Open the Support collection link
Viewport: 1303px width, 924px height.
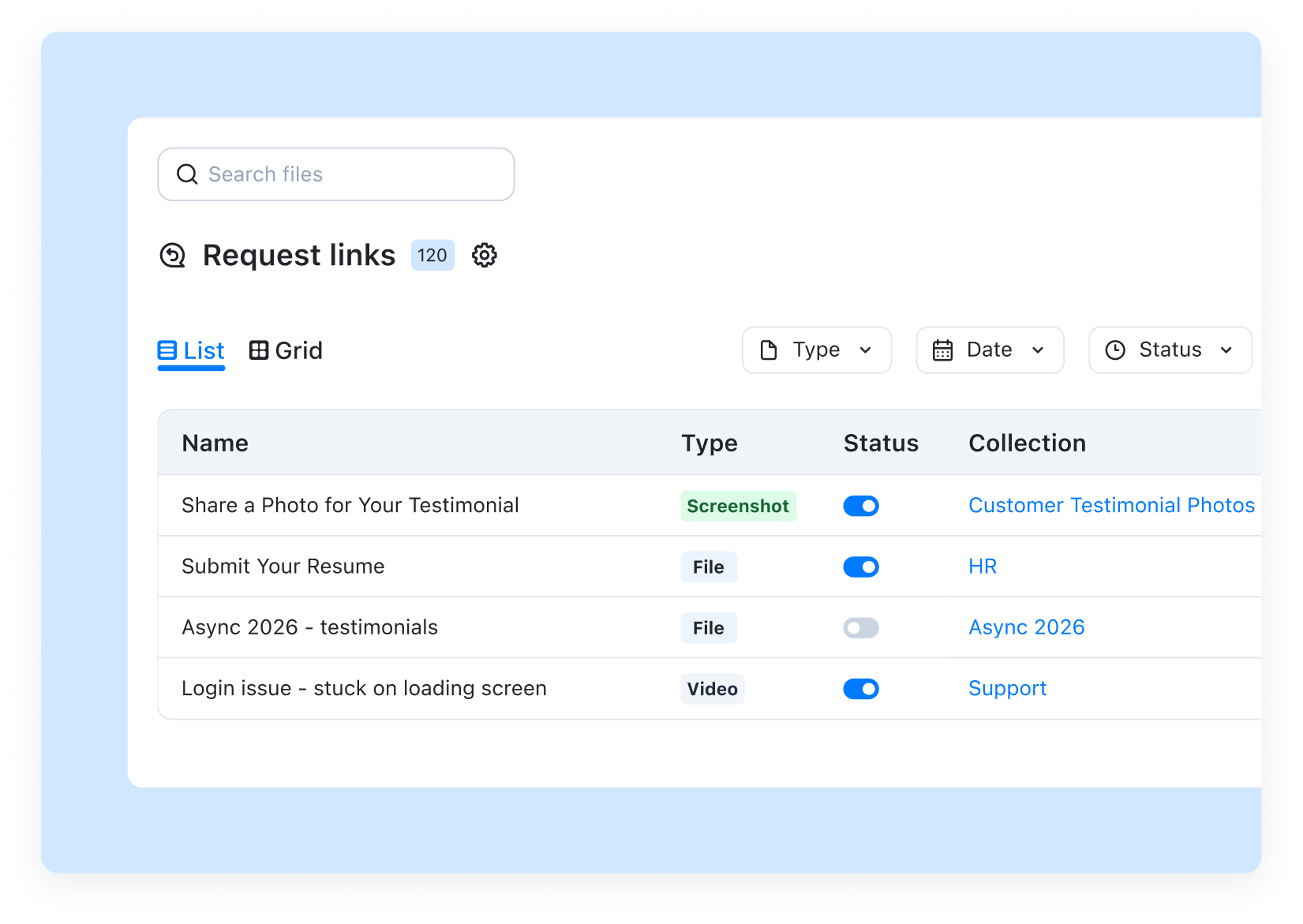(1007, 688)
